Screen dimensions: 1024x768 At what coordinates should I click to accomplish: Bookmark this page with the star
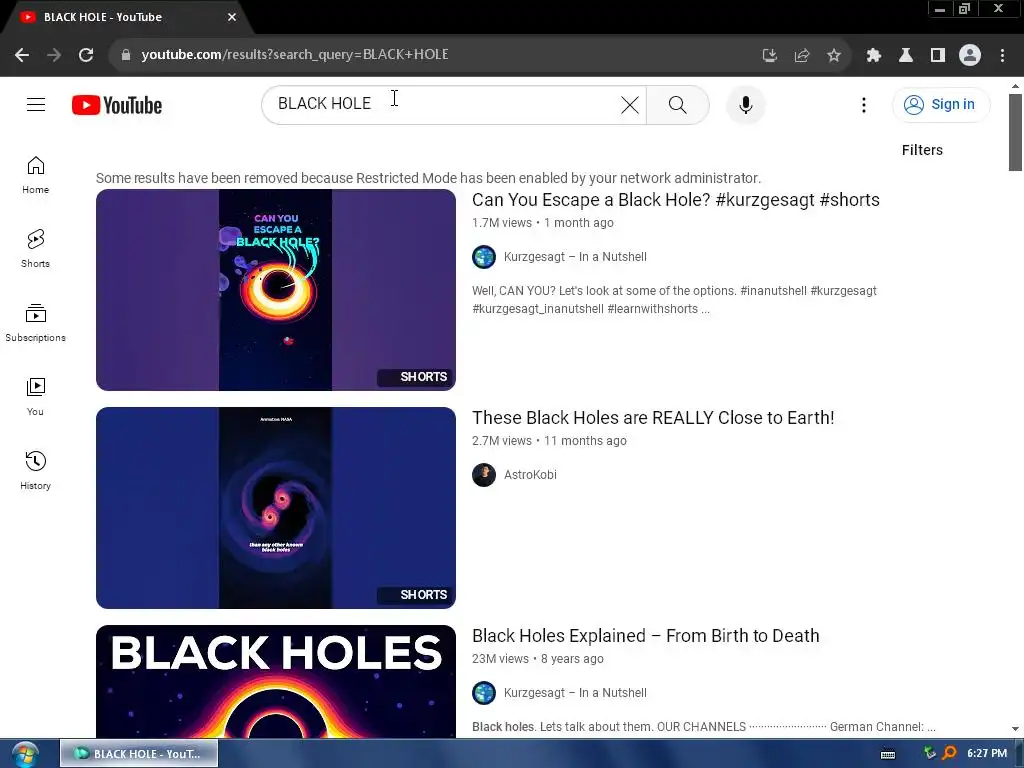click(x=834, y=56)
